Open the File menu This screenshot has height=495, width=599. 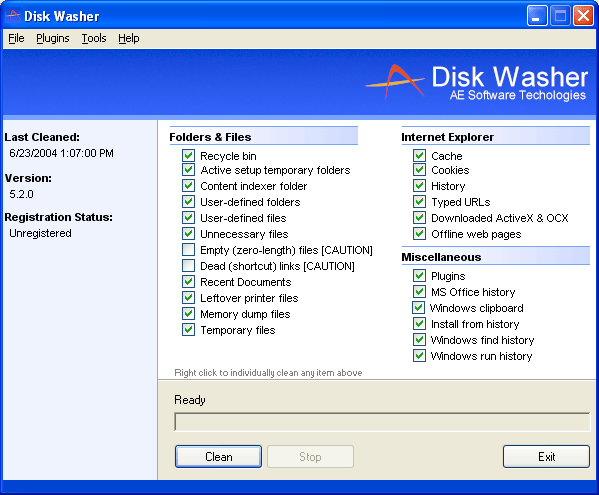pos(16,38)
